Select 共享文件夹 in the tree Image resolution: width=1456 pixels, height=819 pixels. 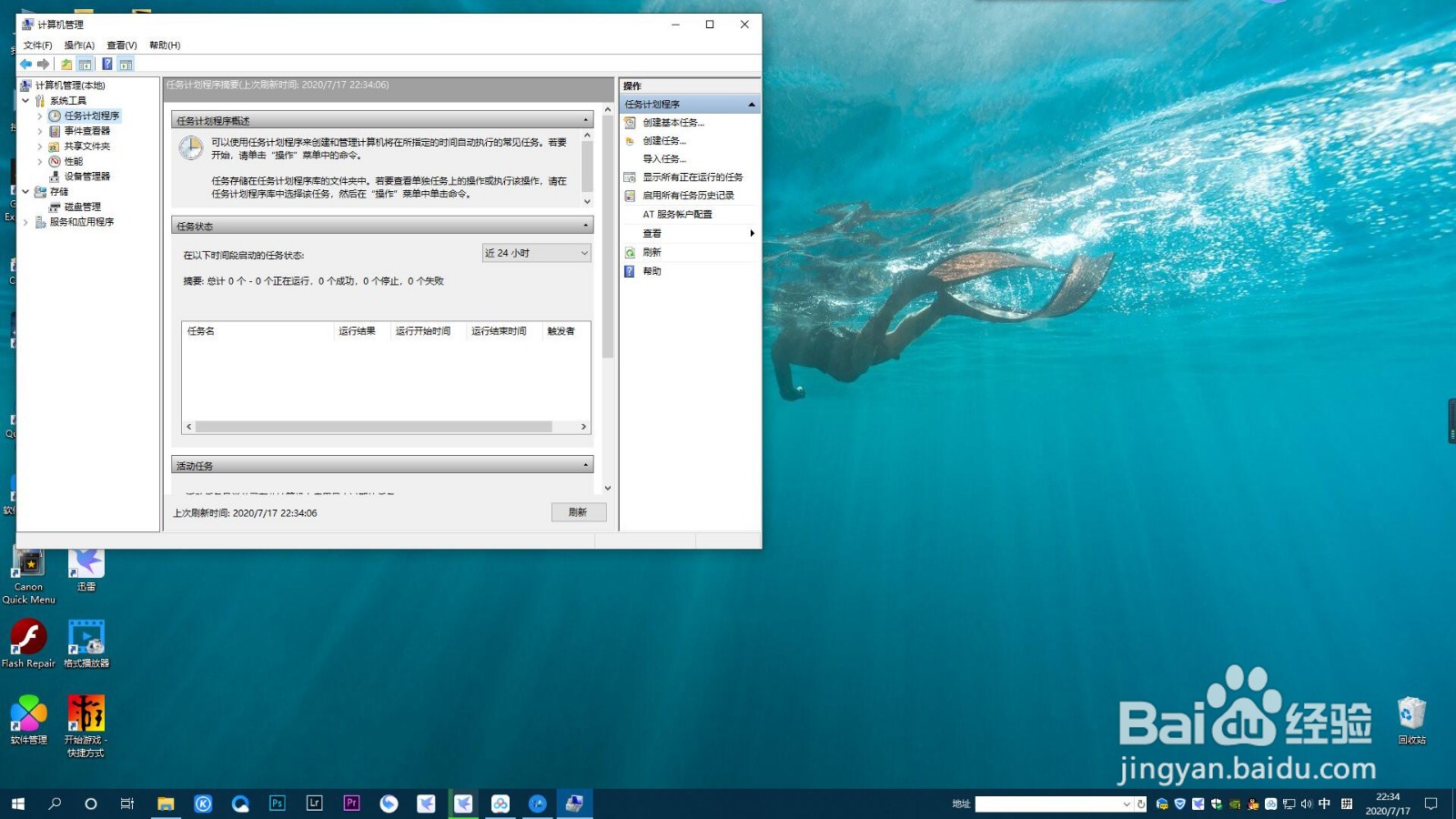pos(86,146)
